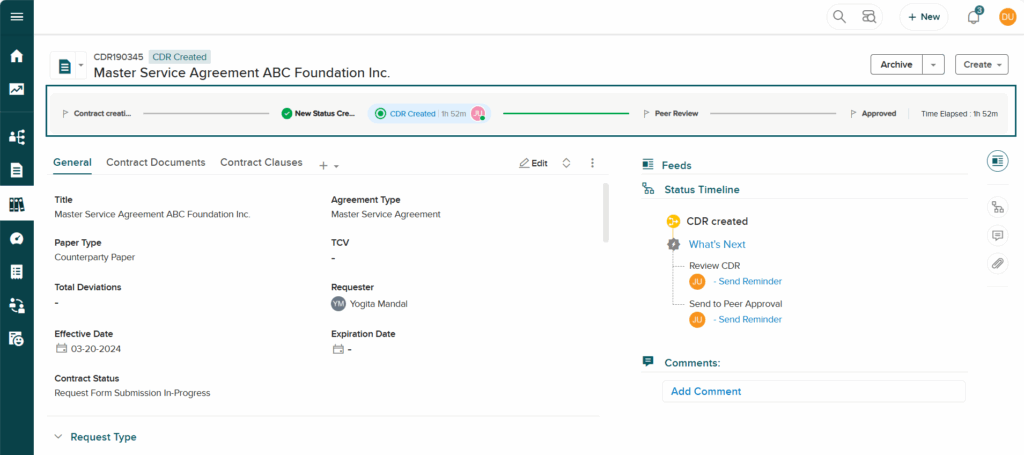The width and height of the screenshot is (1024, 455).
Task: Click Send Reminder for Review CDR
Action: (749, 282)
